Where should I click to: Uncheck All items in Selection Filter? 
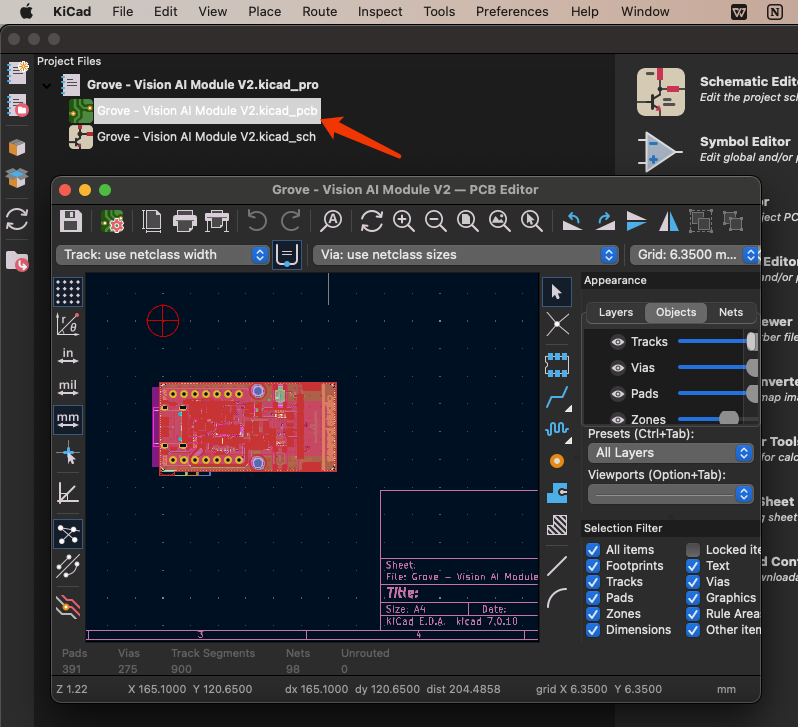[593, 550]
